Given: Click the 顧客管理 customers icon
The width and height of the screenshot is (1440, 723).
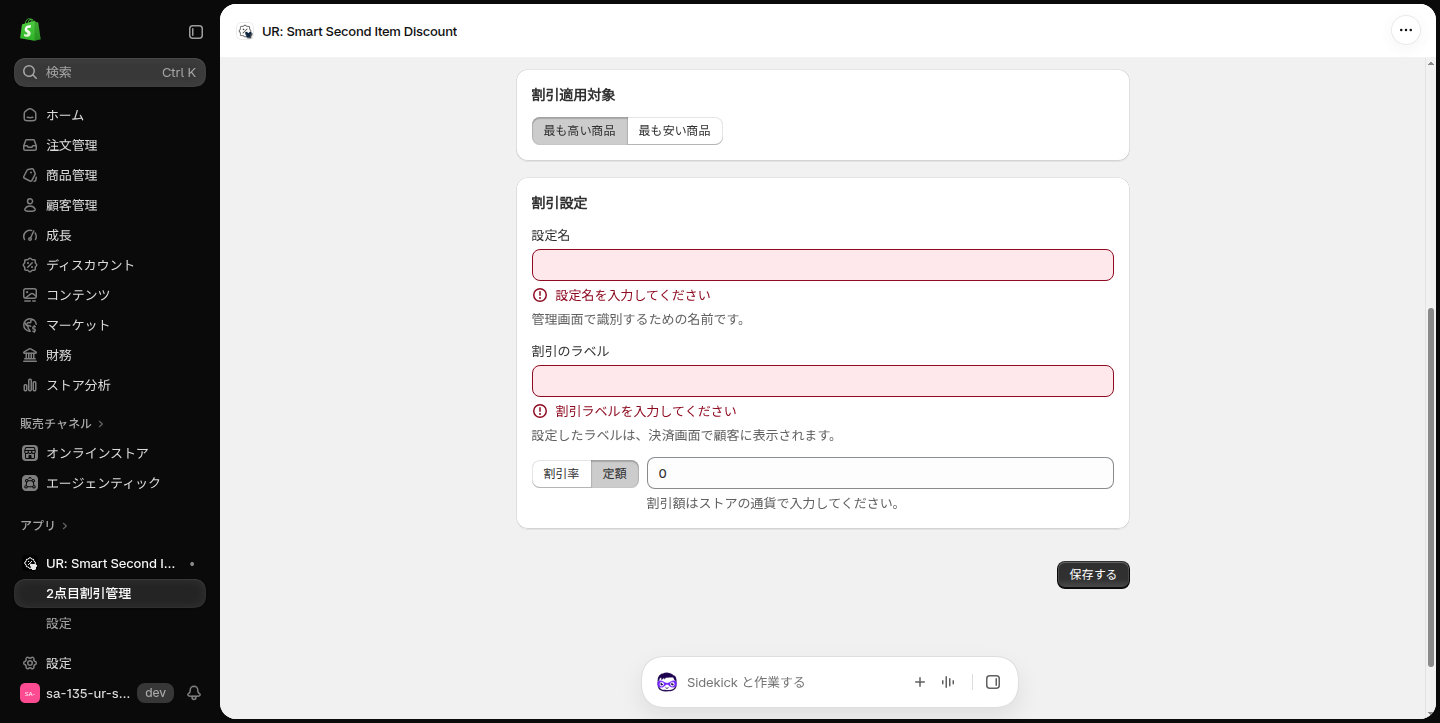Looking at the screenshot, I should pos(30,205).
